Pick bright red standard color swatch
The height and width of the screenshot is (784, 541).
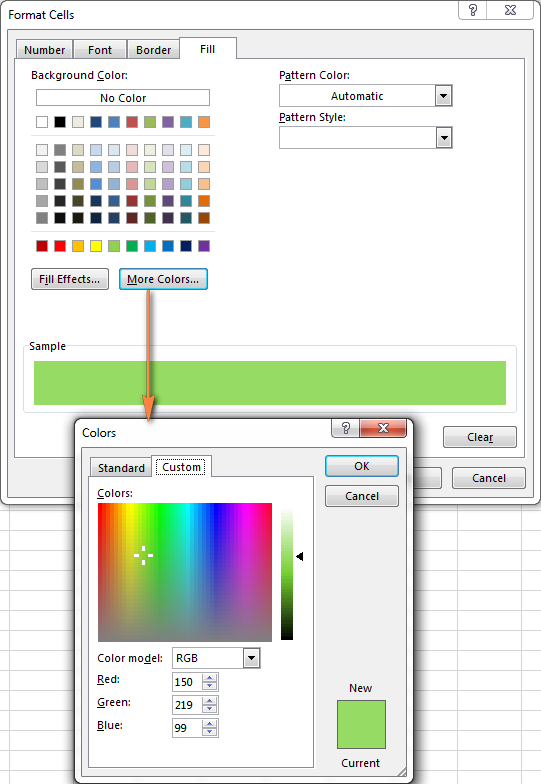tap(60, 246)
